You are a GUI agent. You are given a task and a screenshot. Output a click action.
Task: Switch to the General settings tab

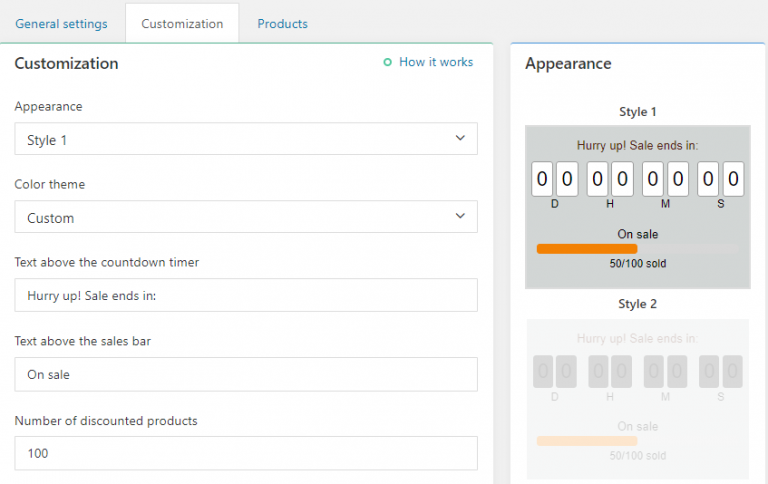[62, 23]
